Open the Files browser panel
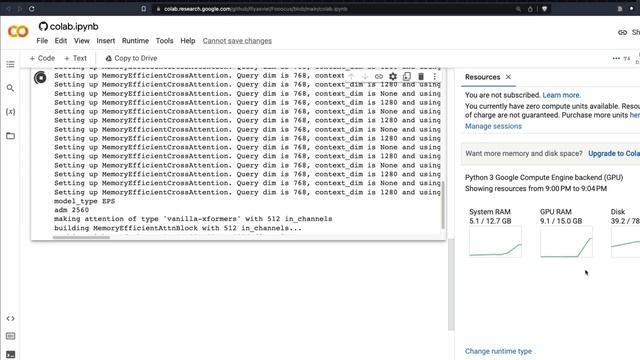 point(11,136)
